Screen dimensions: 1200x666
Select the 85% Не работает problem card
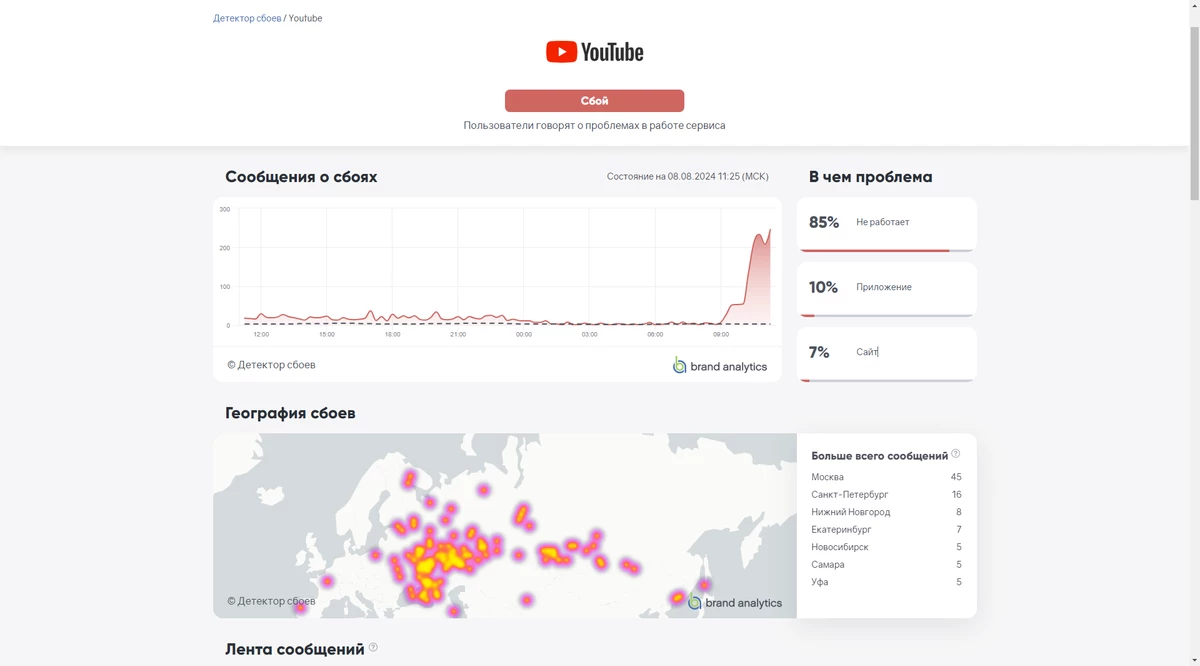click(x=886, y=224)
